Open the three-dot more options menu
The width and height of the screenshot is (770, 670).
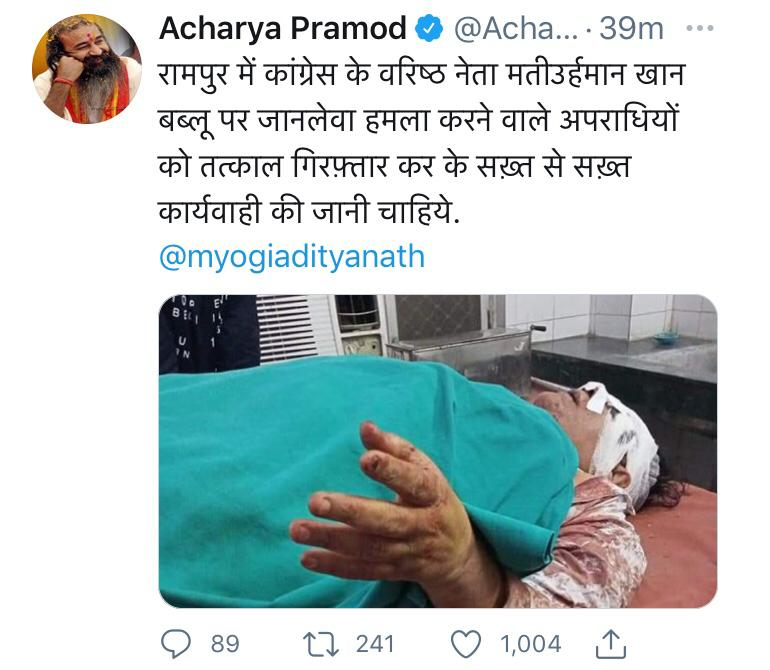click(699, 28)
